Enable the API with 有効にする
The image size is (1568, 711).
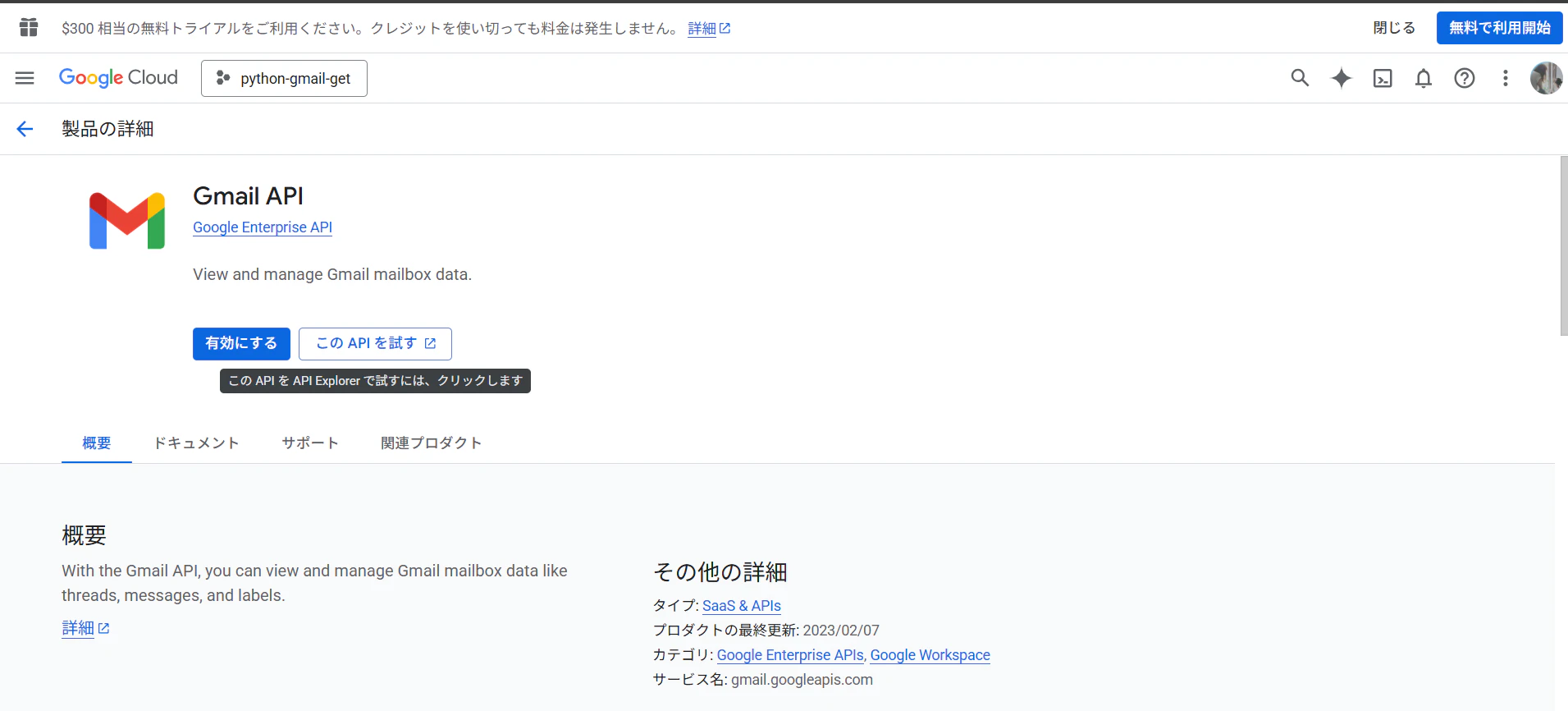[241, 343]
